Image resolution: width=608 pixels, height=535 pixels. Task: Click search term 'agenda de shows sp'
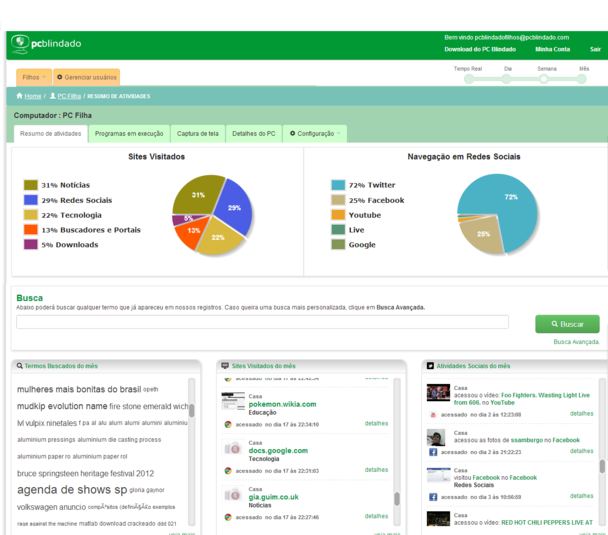(72, 490)
